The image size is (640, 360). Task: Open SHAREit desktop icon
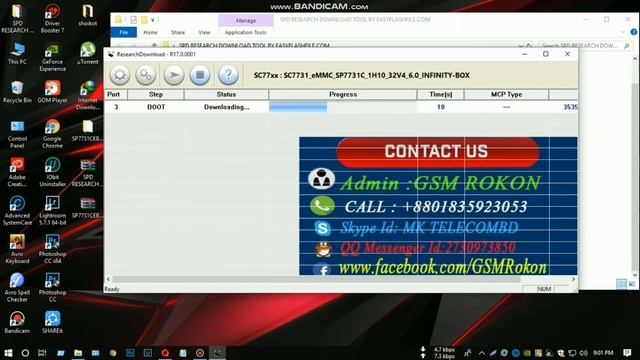tap(52, 322)
